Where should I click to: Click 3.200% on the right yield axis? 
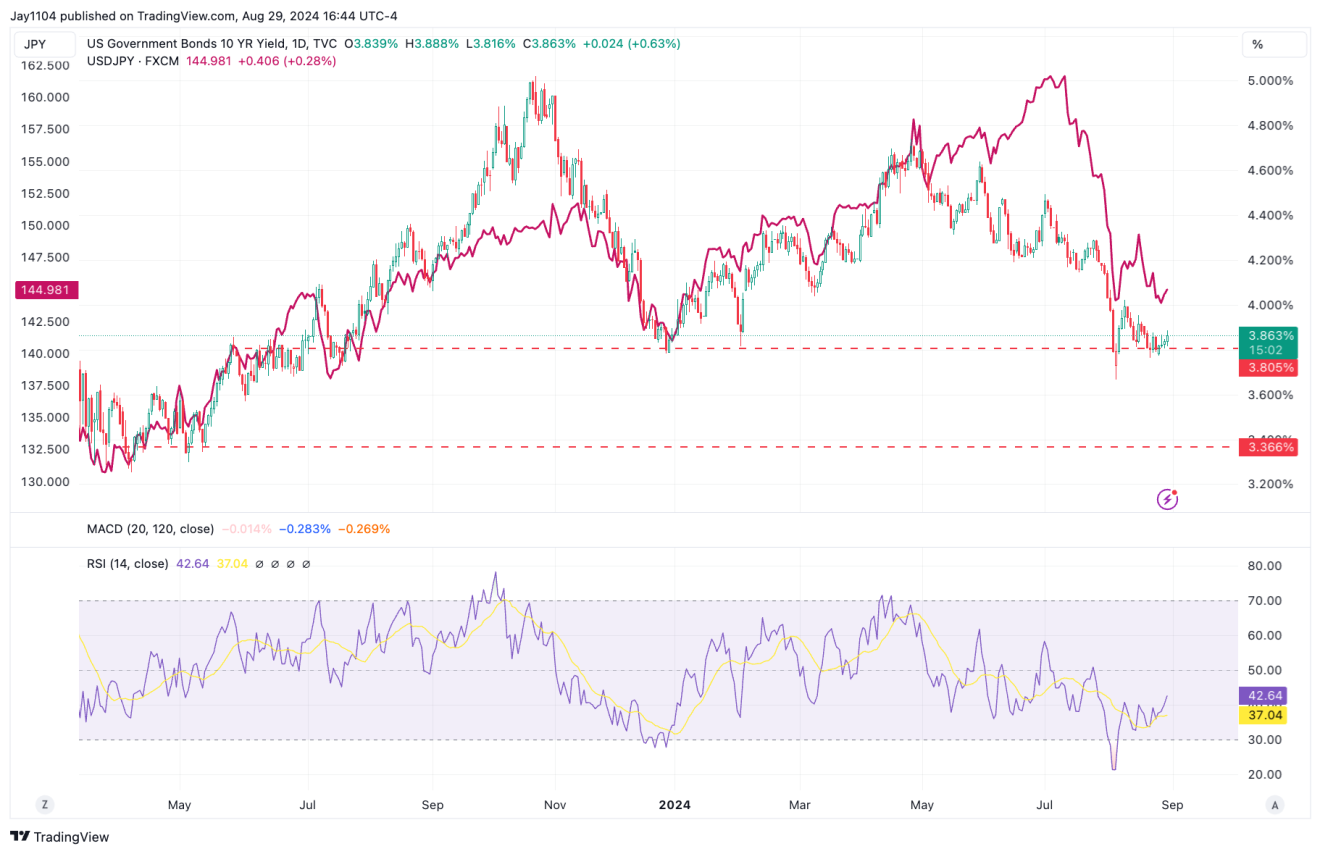coord(1270,485)
